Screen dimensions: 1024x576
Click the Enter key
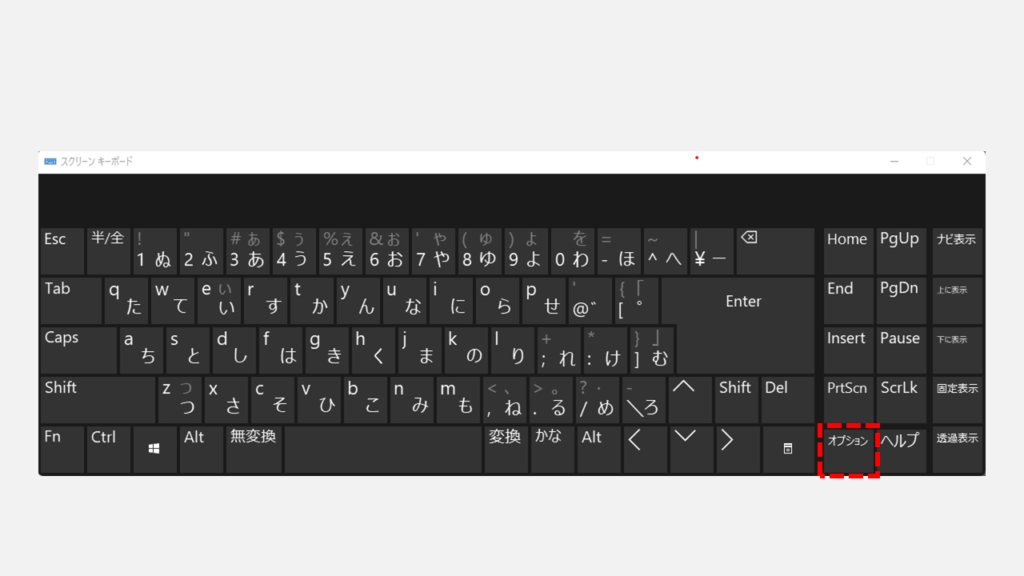[738, 301]
